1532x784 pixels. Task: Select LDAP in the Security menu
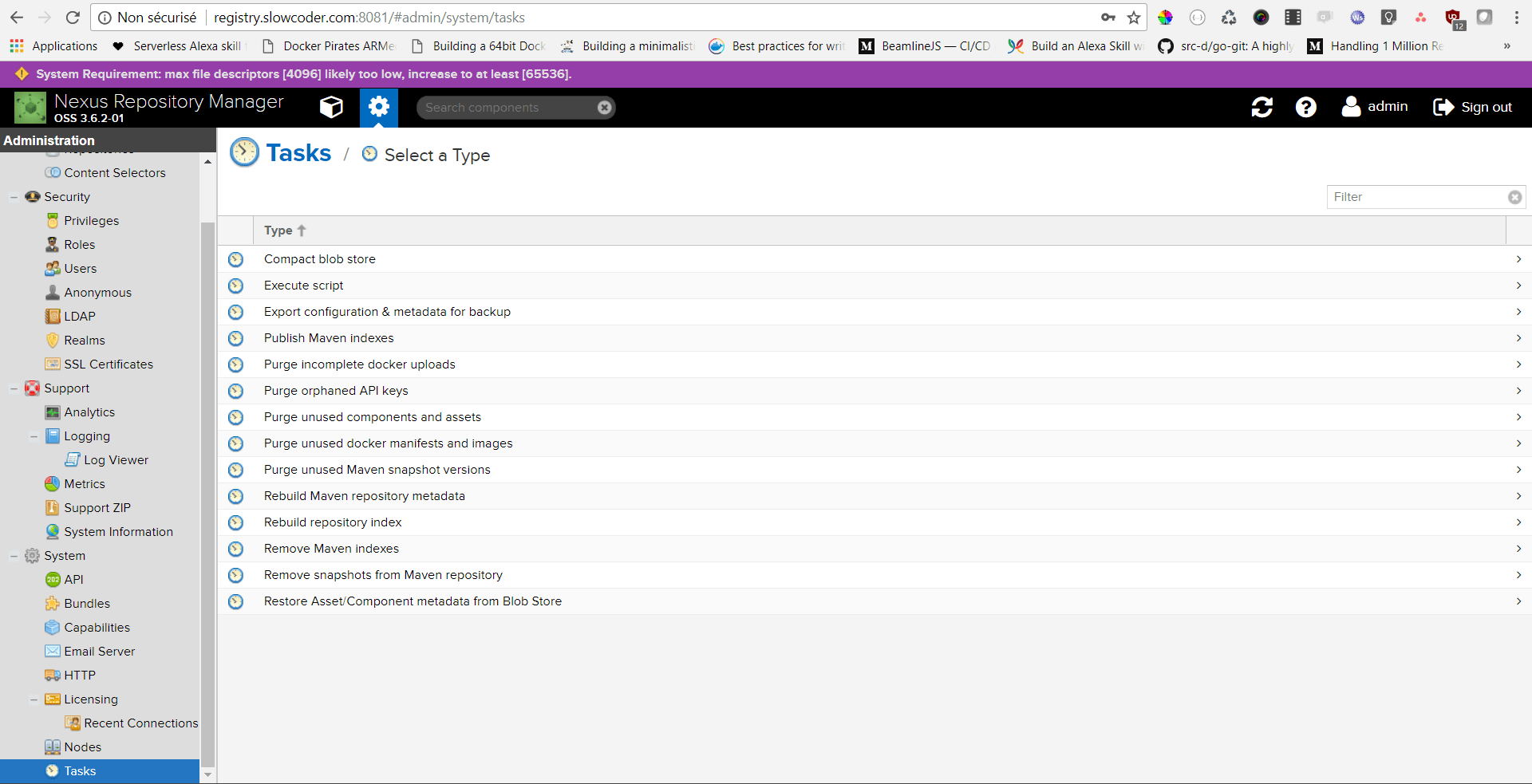click(79, 317)
